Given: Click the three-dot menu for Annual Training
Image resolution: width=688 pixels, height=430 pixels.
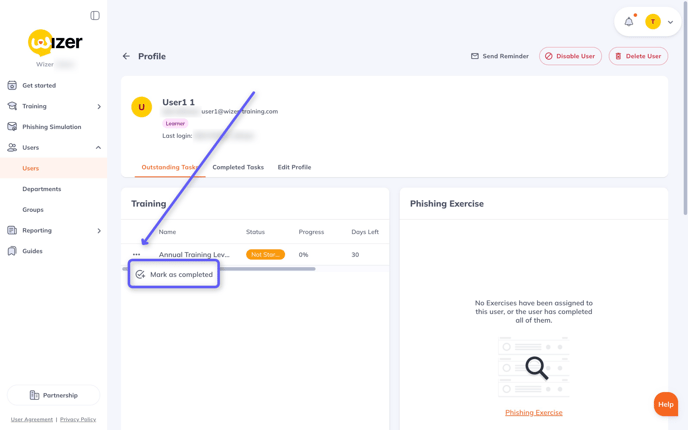Looking at the screenshot, I should [136, 255].
